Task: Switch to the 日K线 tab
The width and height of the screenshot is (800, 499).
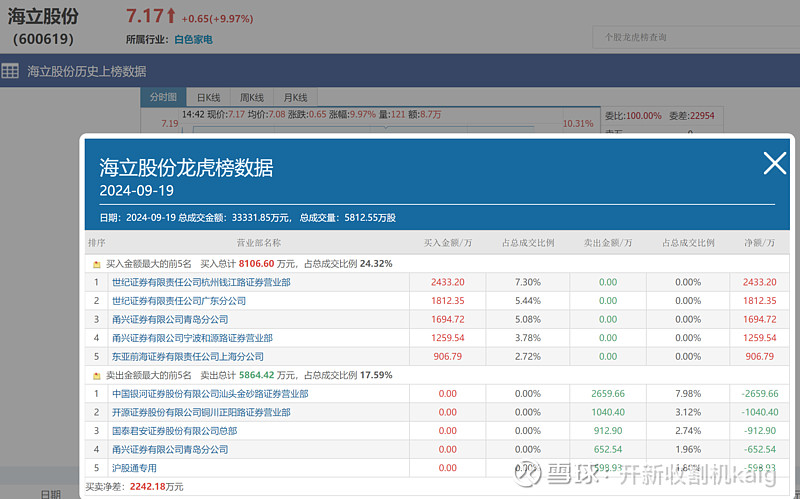Action: tap(208, 97)
